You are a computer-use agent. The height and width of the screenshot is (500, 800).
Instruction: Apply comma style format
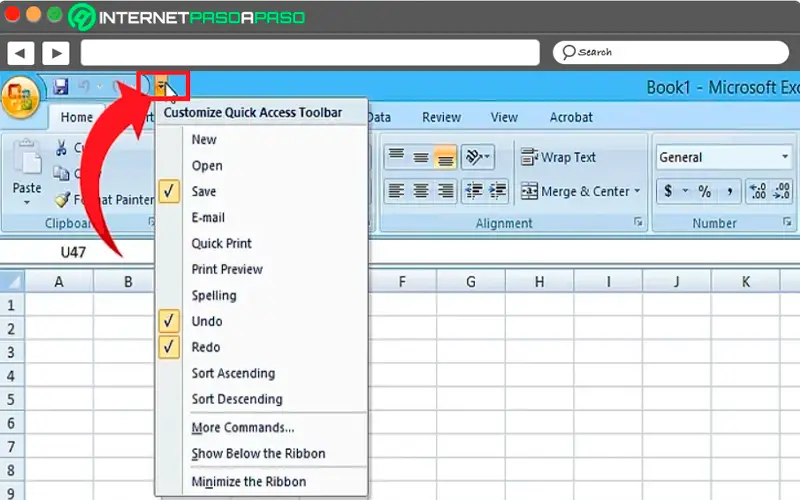730,191
